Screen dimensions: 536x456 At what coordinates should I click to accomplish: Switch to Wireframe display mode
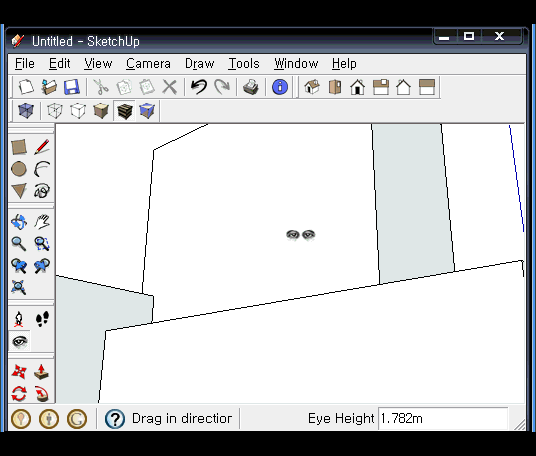55,111
